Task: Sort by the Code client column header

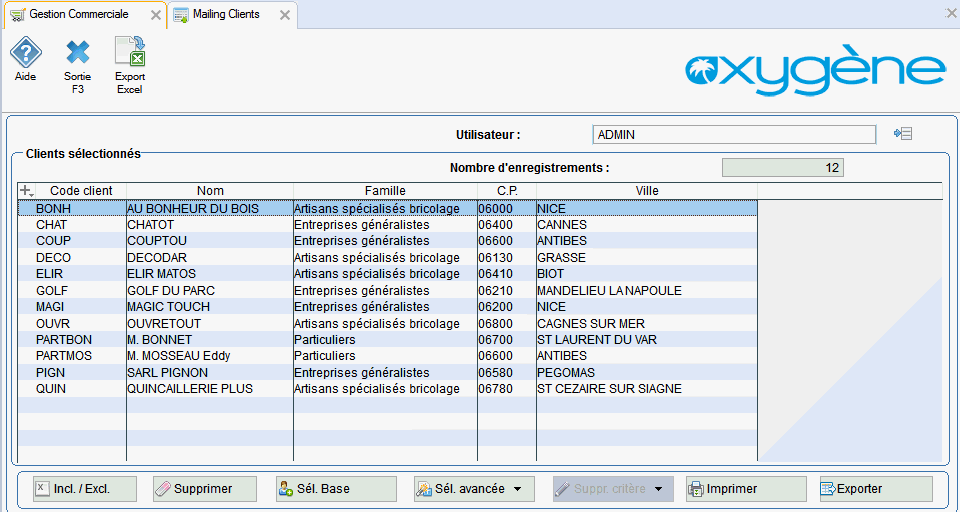Action: (81, 191)
